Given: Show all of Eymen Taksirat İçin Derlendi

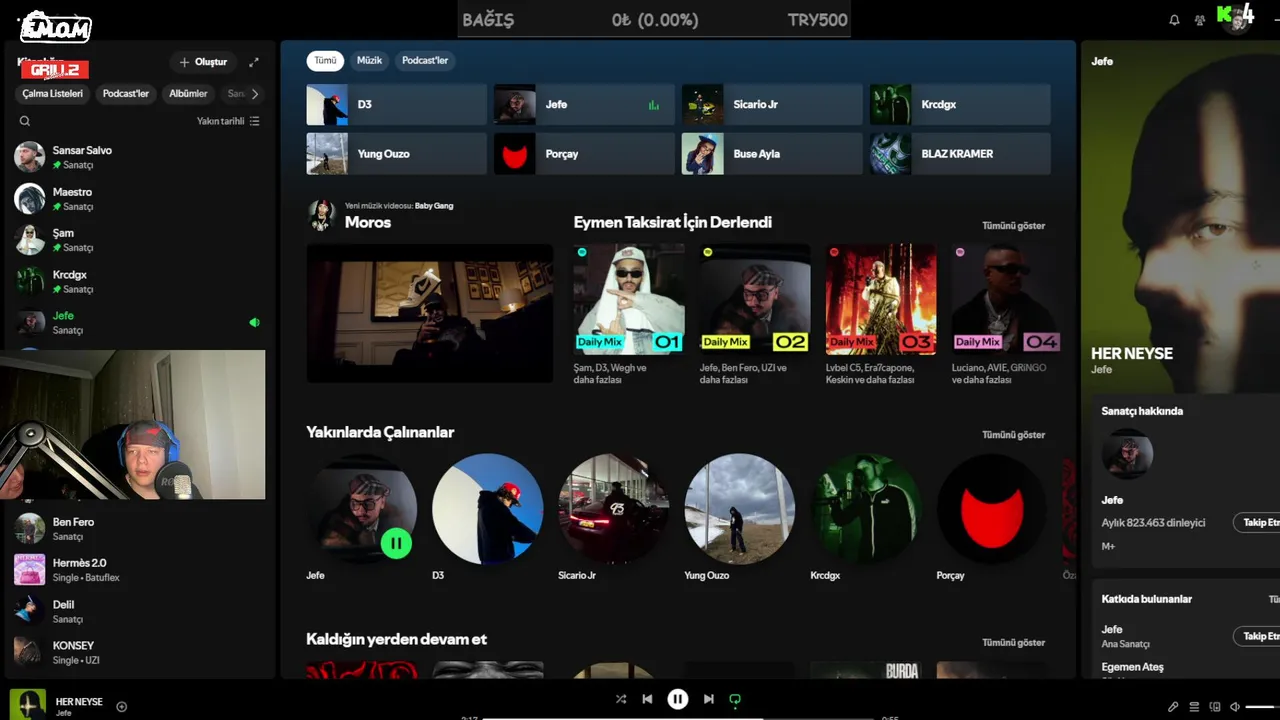Looking at the screenshot, I should pyautogui.click(x=1013, y=226).
